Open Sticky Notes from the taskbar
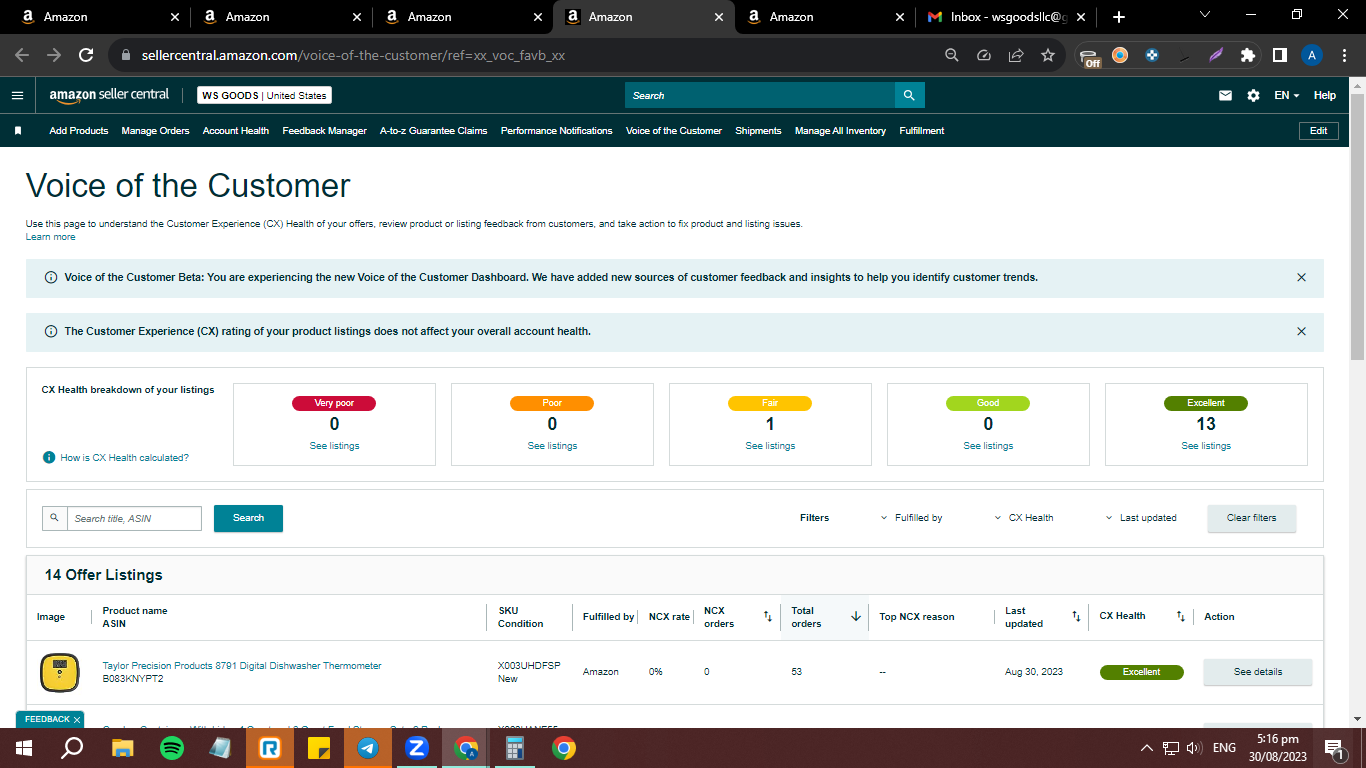The height and width of the screenshot is (768, 1366). pos(319,747)
